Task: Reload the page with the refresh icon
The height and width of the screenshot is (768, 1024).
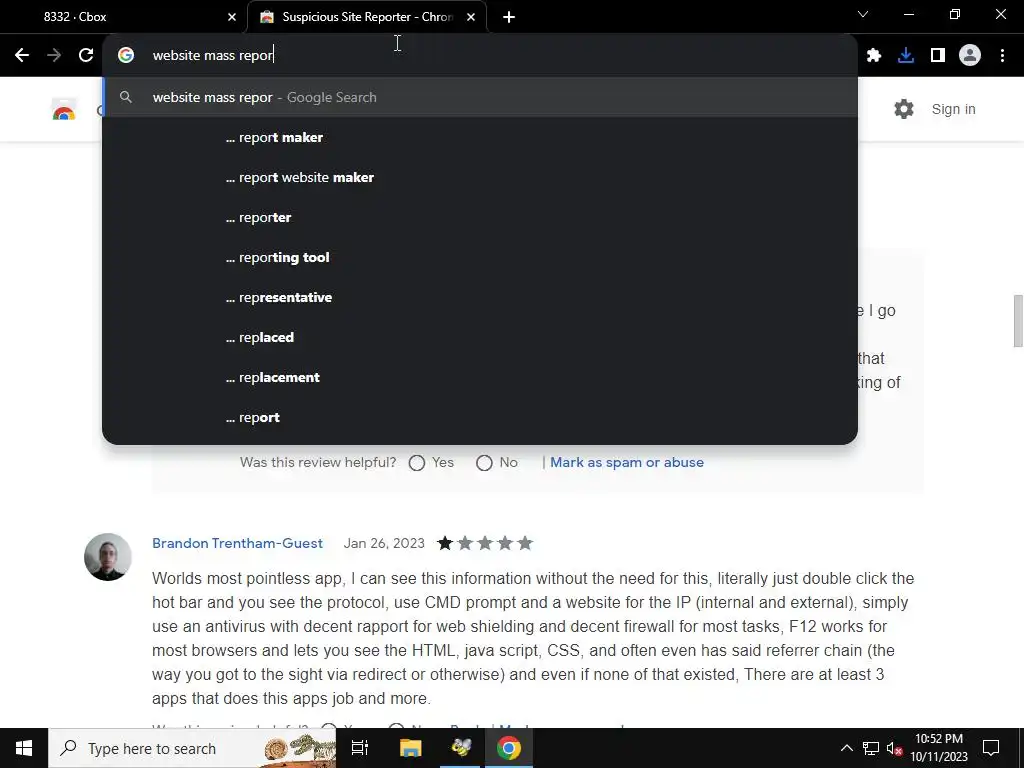Action: [86, 56]
